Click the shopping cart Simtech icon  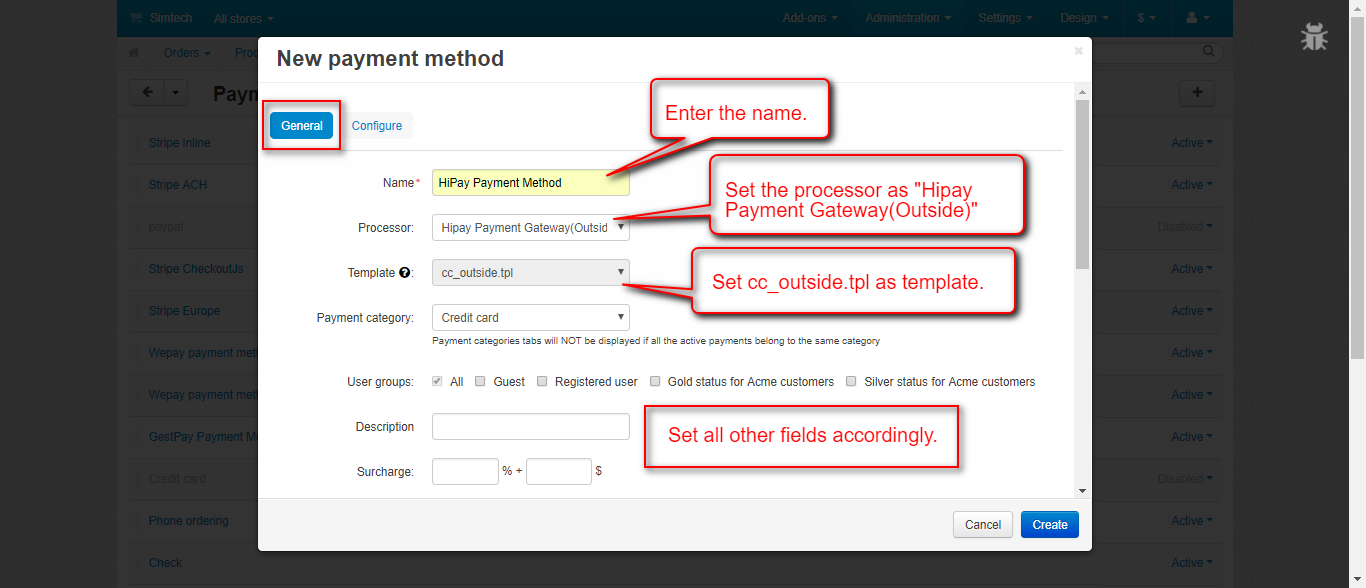coord(136,18)
